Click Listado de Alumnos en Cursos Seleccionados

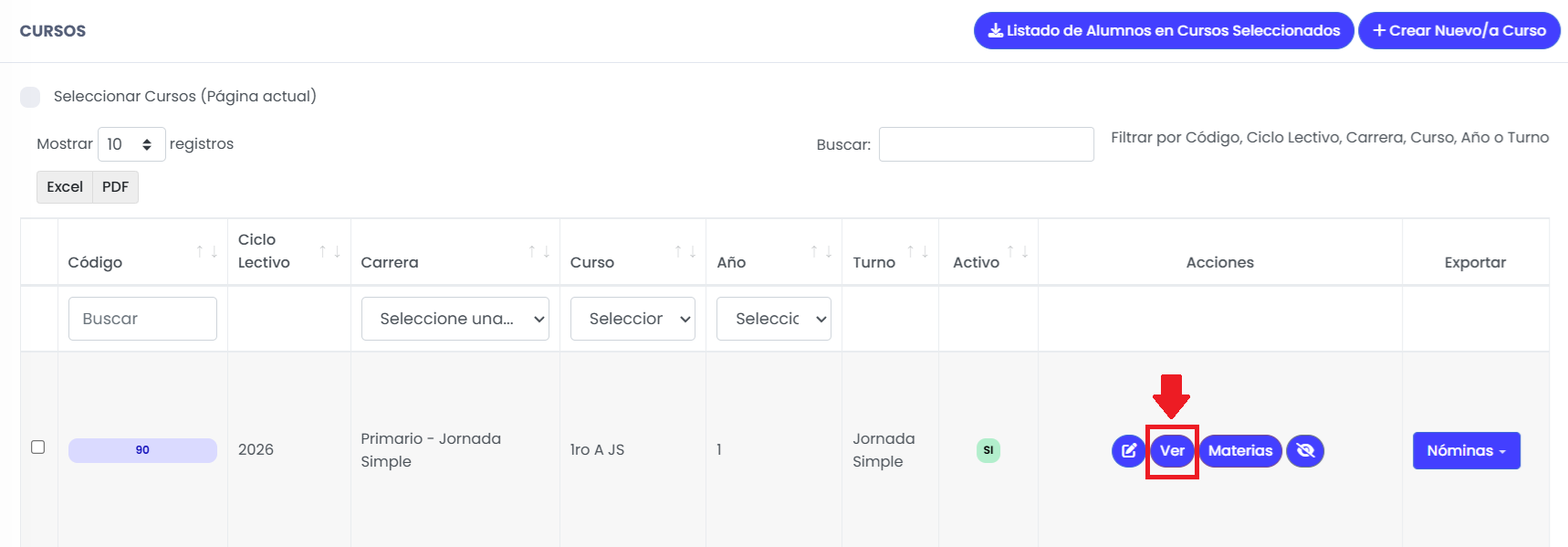[1164, 30]
